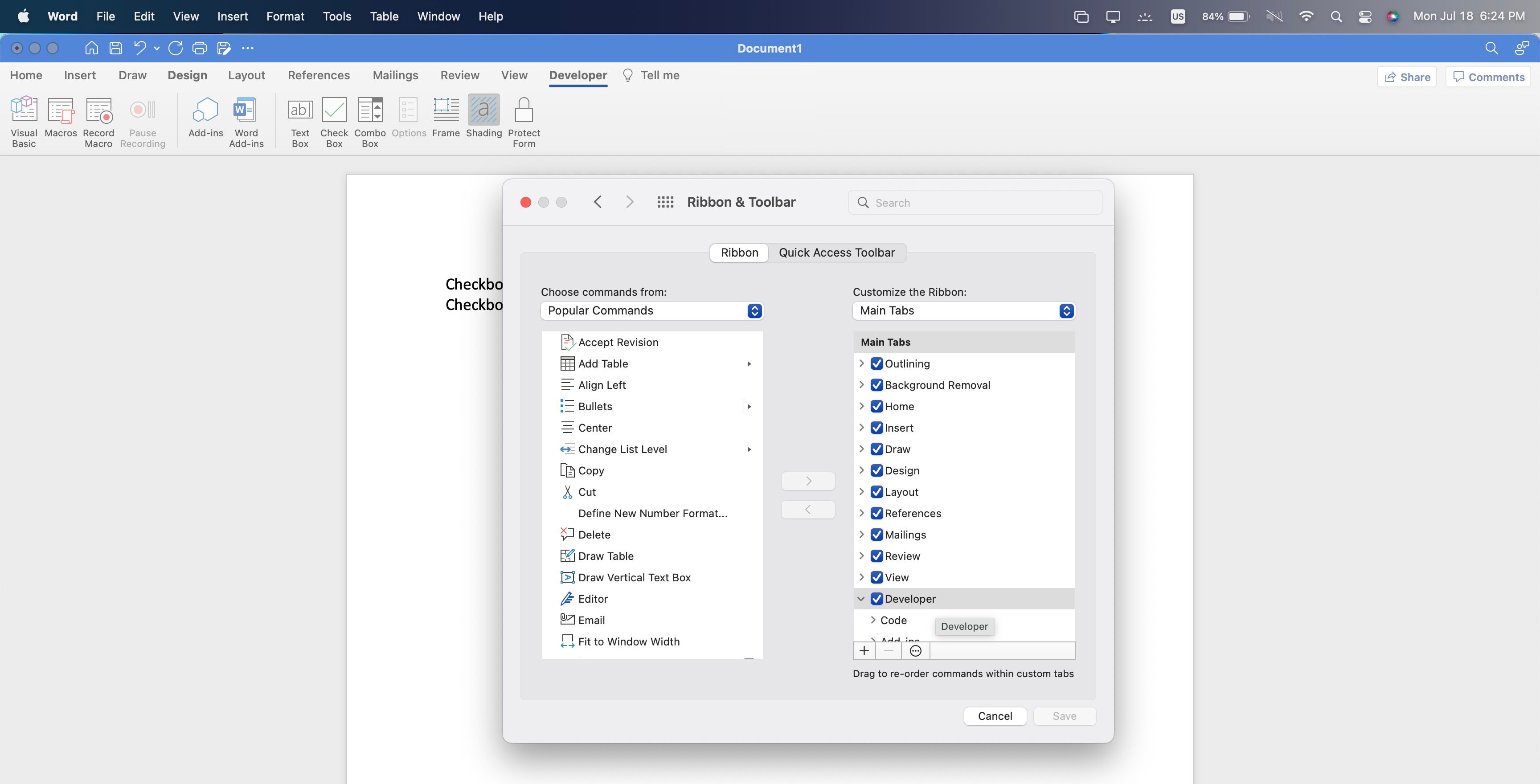Screen dimensions: 1540x784
Task: Go back in the preferences dialog
Action: coord(598,202)
